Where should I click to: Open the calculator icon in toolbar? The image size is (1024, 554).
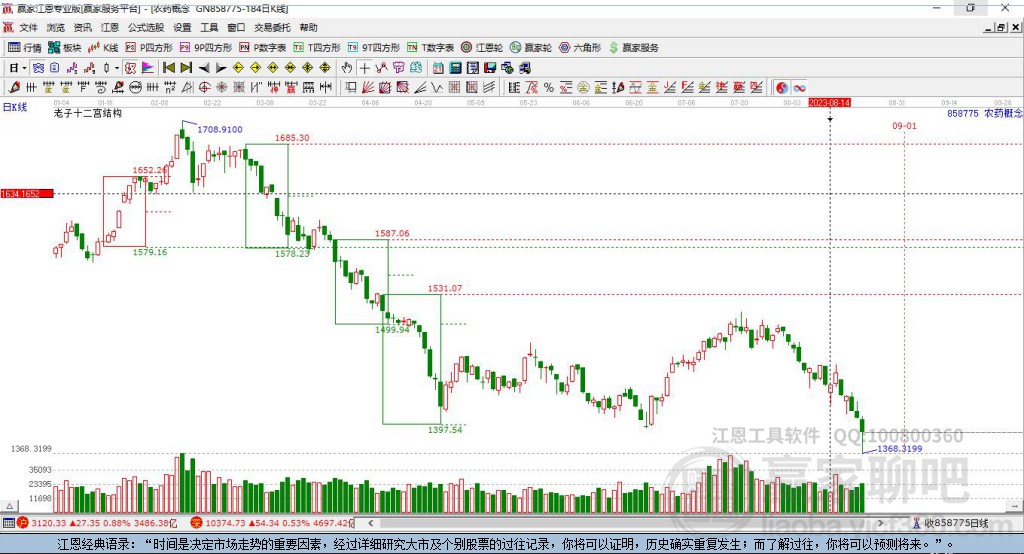pyautogui.click(x=456, y=67)
